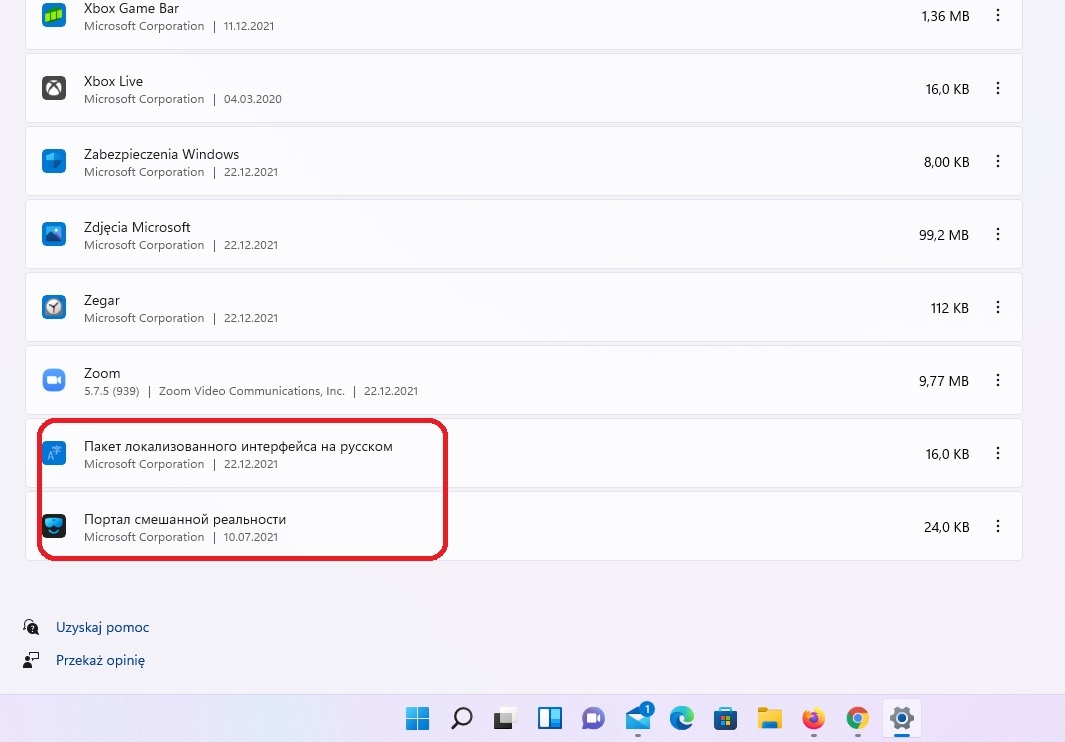Click the Russian language pack icon
The image size is (1065, 742).
tap(54, 453)
